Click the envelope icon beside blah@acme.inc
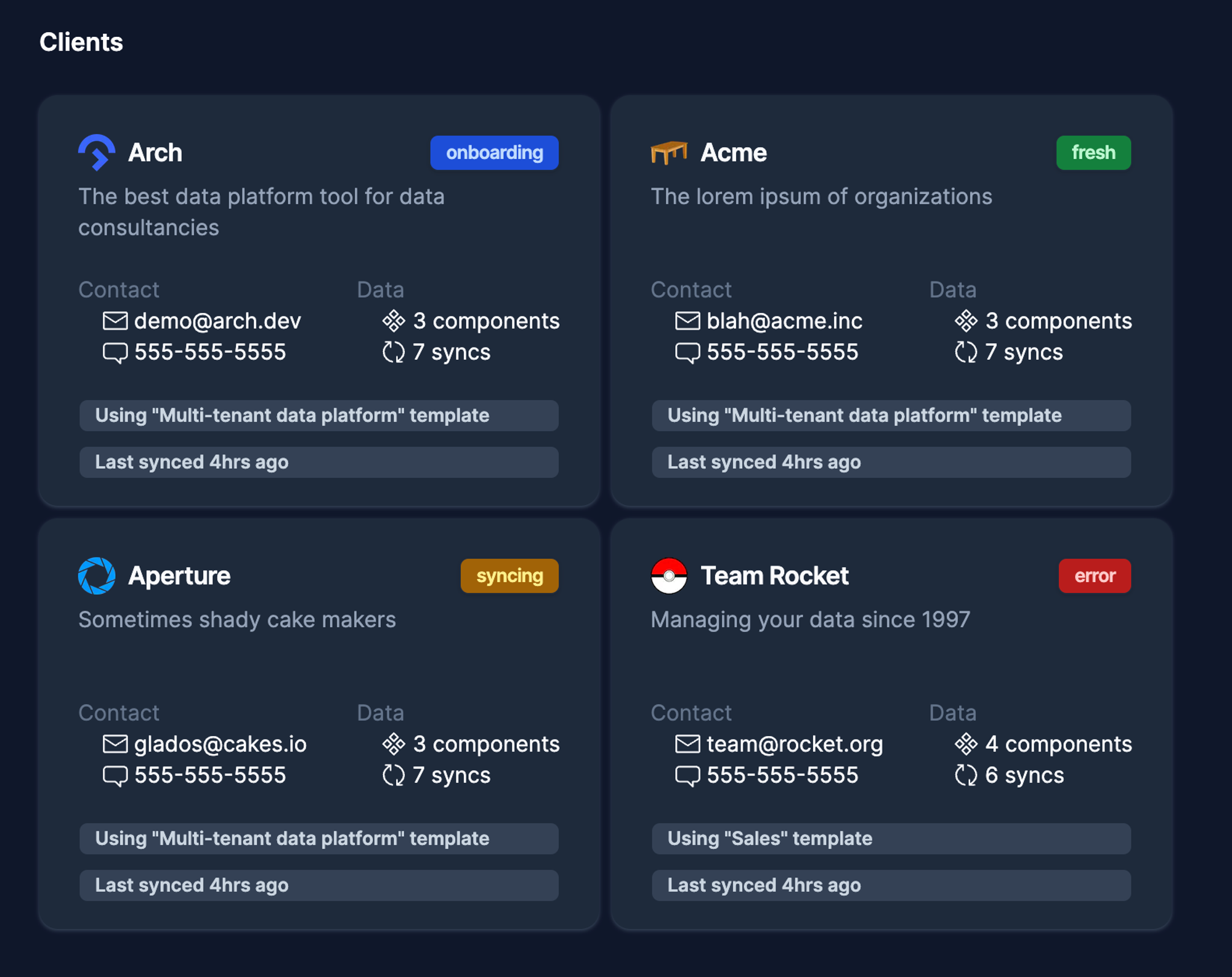 (687, 321)
